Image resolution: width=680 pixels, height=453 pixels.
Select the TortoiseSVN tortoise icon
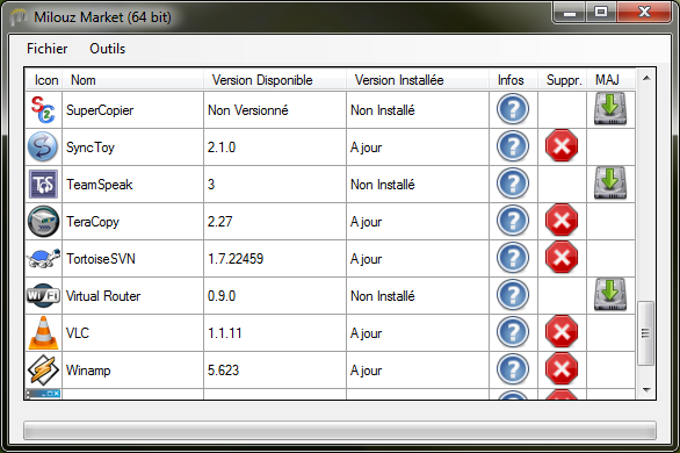[43, 258]
